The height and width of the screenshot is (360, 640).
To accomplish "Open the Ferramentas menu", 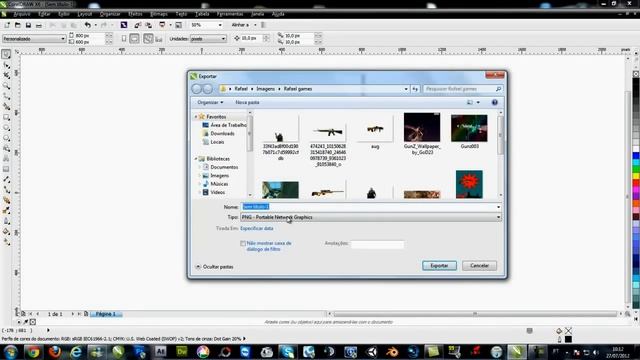I will [230, 14].
